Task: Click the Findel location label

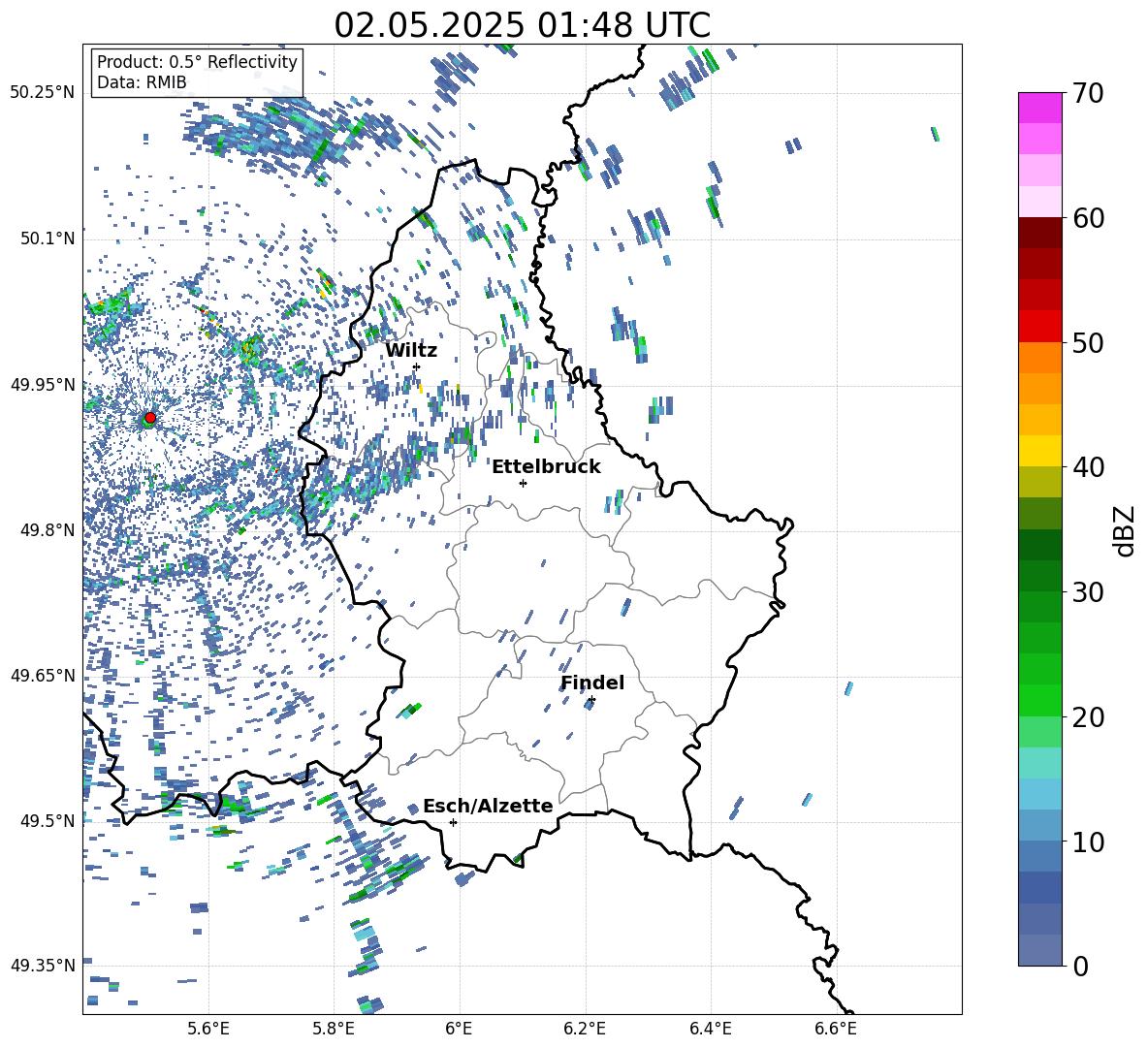Action: 592,683
